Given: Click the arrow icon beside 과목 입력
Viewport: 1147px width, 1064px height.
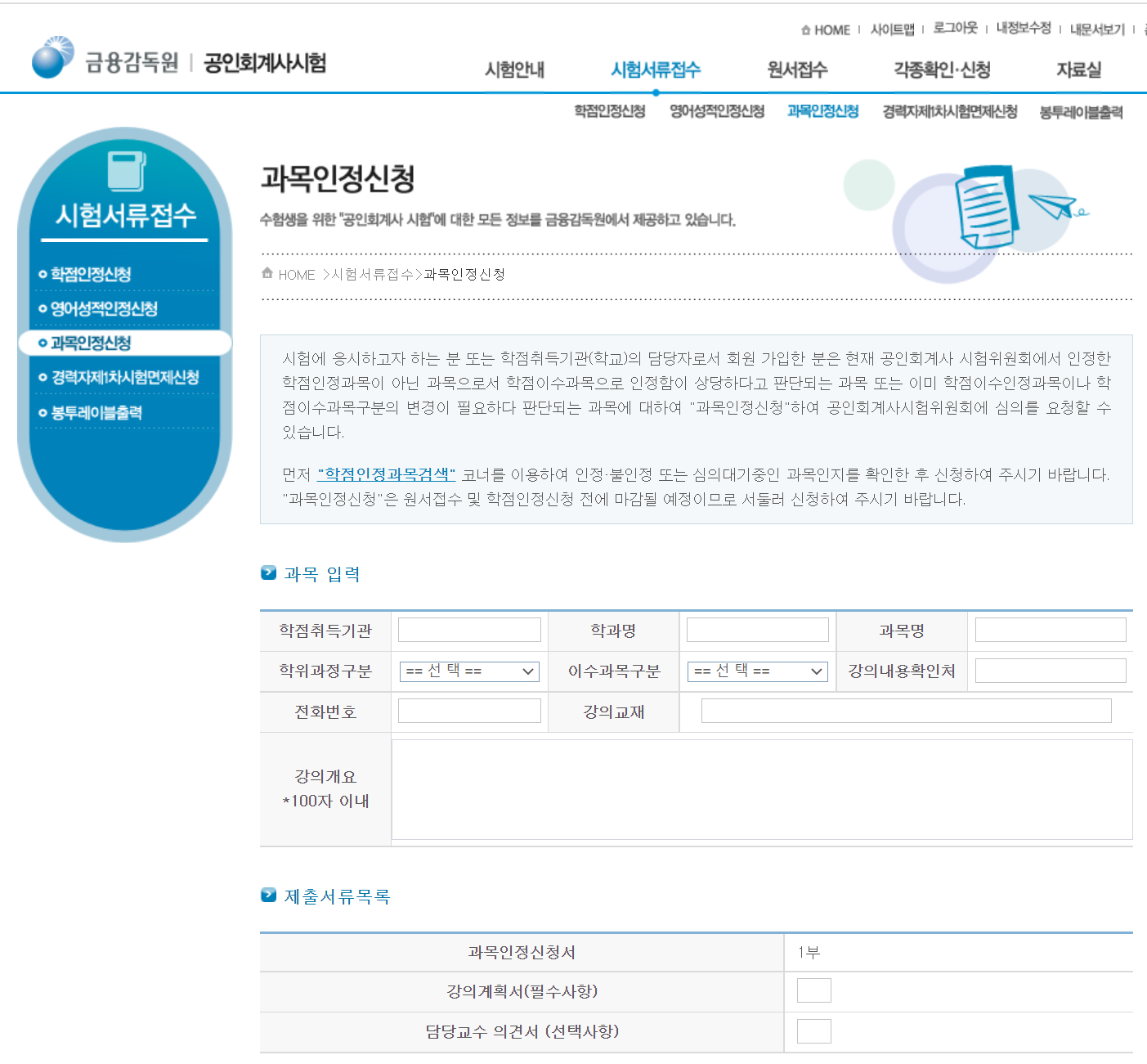Looking at the screenshot, I should (x=268, y=572).
